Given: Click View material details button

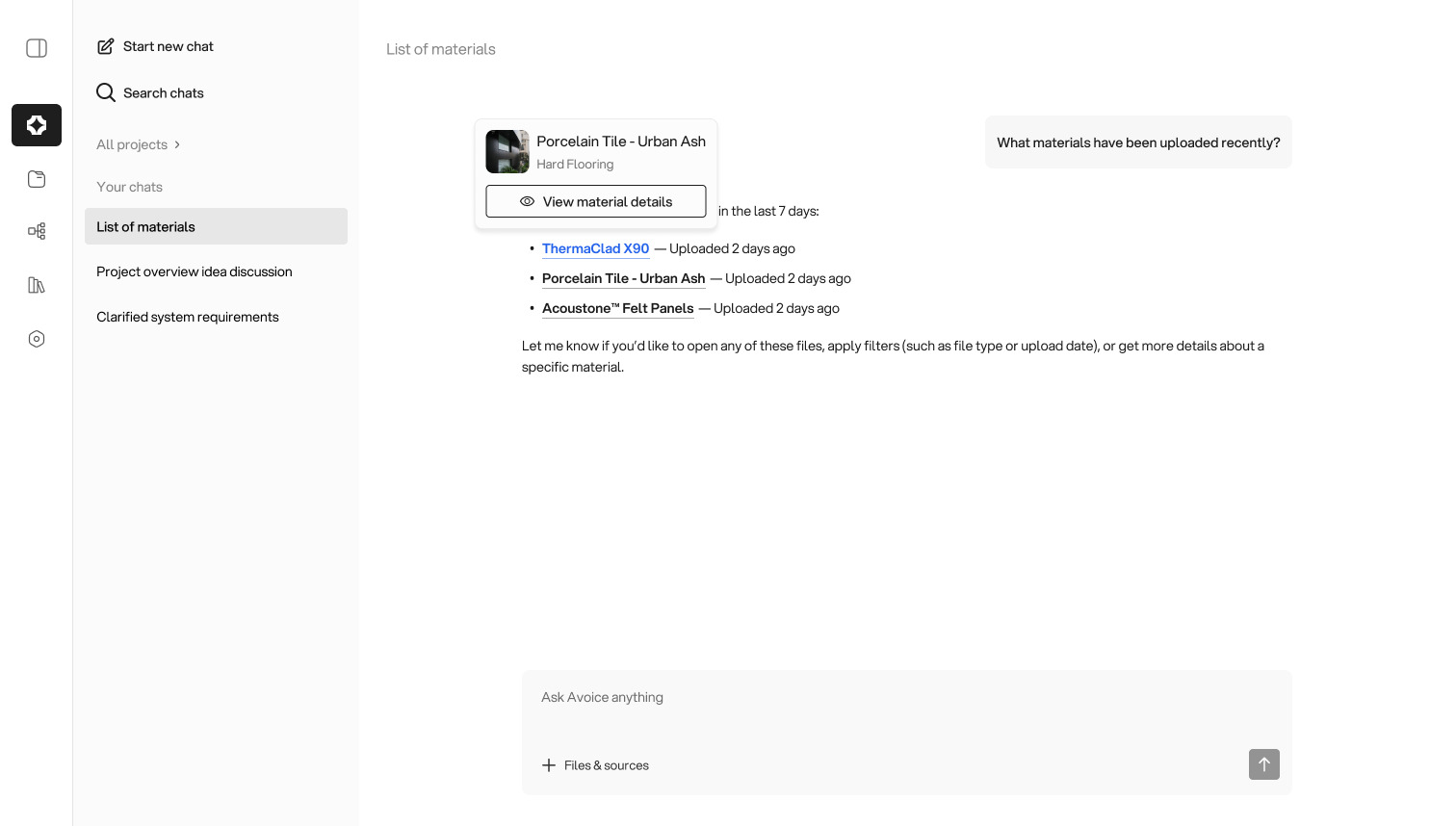Looking at the screenshot, I should point(595,201).
